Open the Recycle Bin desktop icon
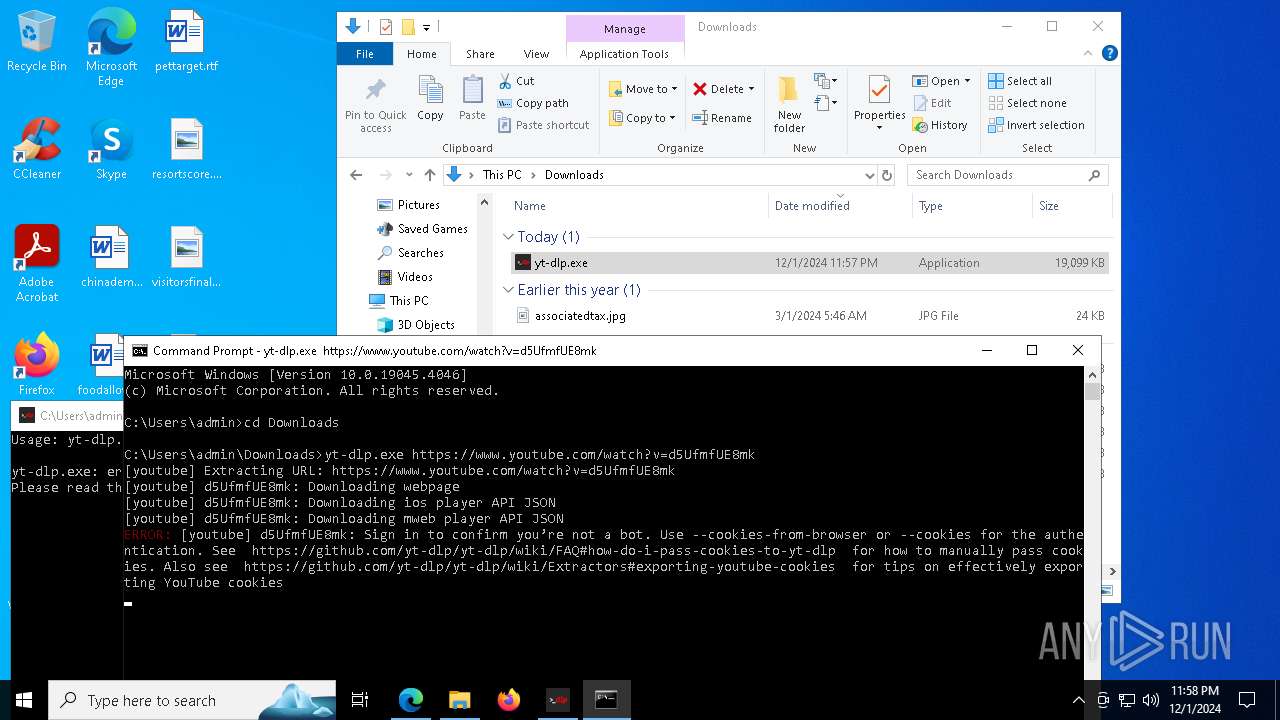The width and height of the screenshot is (1280, 720). click(x=37, y=41)
